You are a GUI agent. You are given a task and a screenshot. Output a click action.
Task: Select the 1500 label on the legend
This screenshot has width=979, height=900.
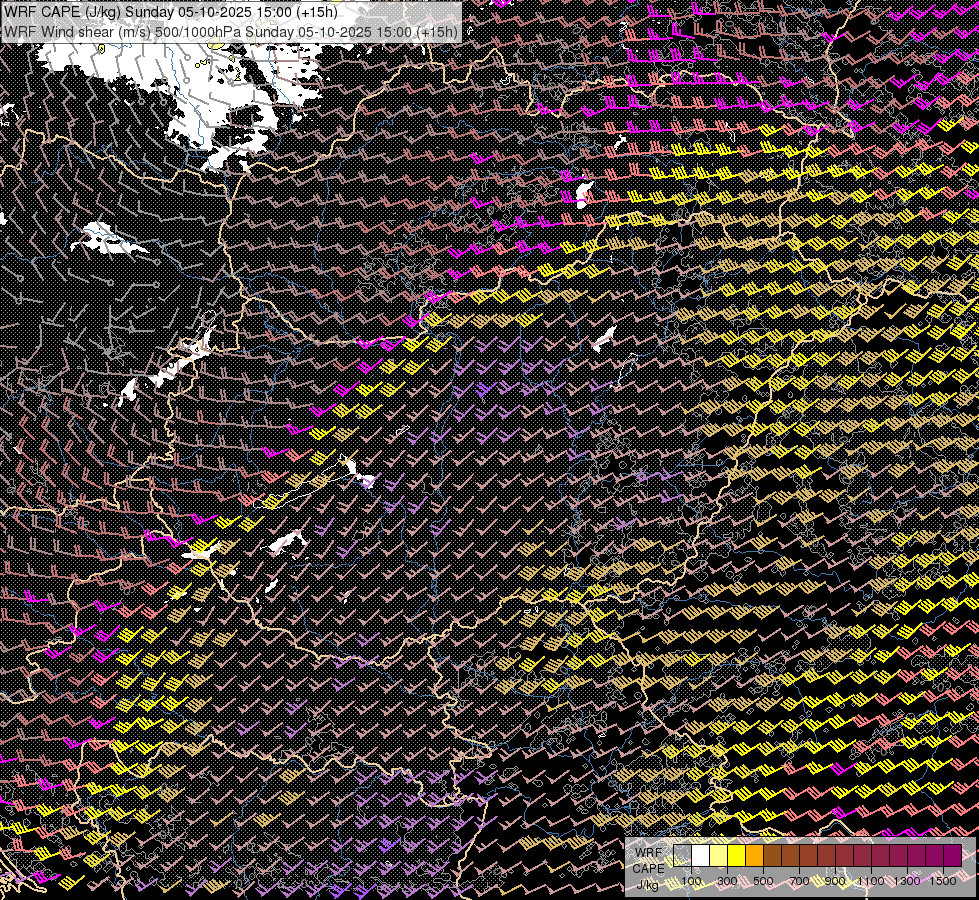click(x=943, y=882)
